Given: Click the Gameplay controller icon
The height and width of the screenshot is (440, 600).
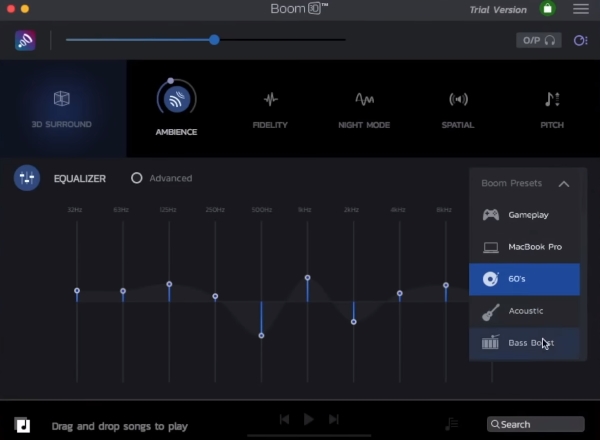Looking at the screenshot, I should click(x=491, y=215).
